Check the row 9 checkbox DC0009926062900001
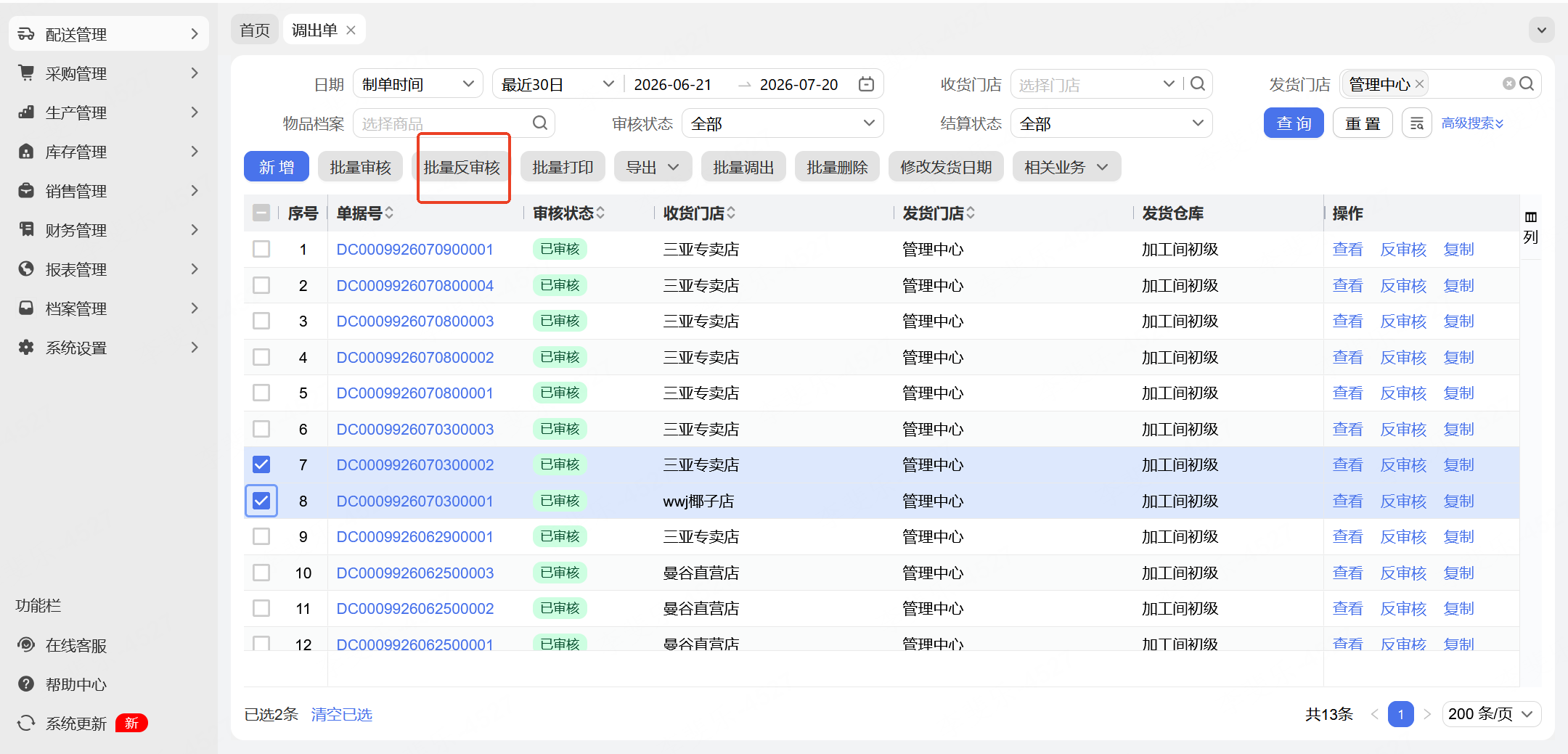This screenshot has height=754, width=1568. pyautogui.click(x=261, y=536)
